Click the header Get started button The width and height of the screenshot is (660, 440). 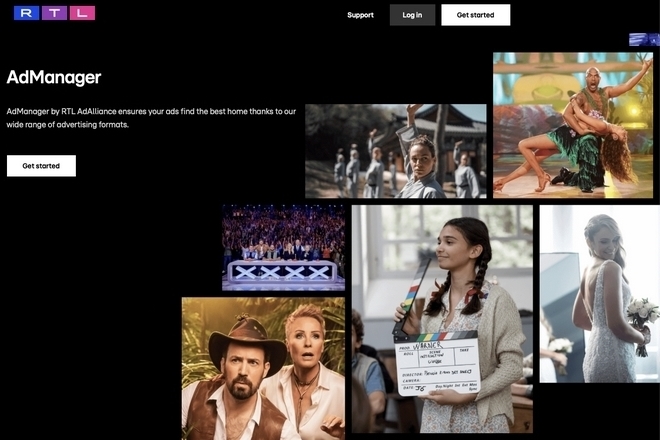(476, 15)
